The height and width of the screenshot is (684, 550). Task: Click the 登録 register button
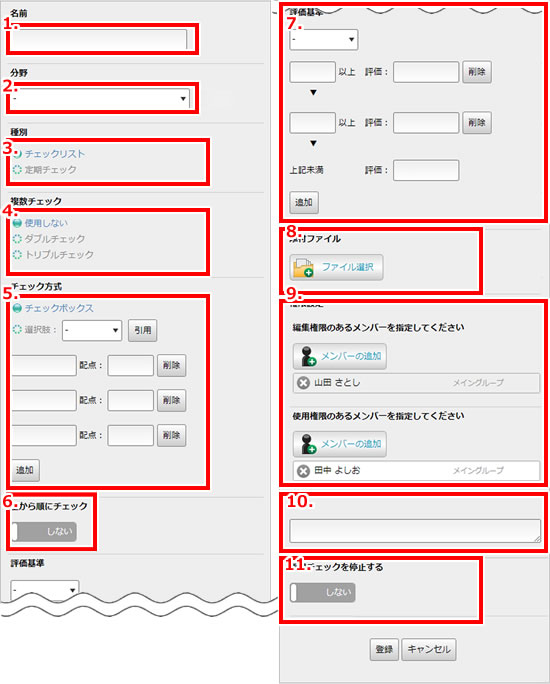(384, 650)
